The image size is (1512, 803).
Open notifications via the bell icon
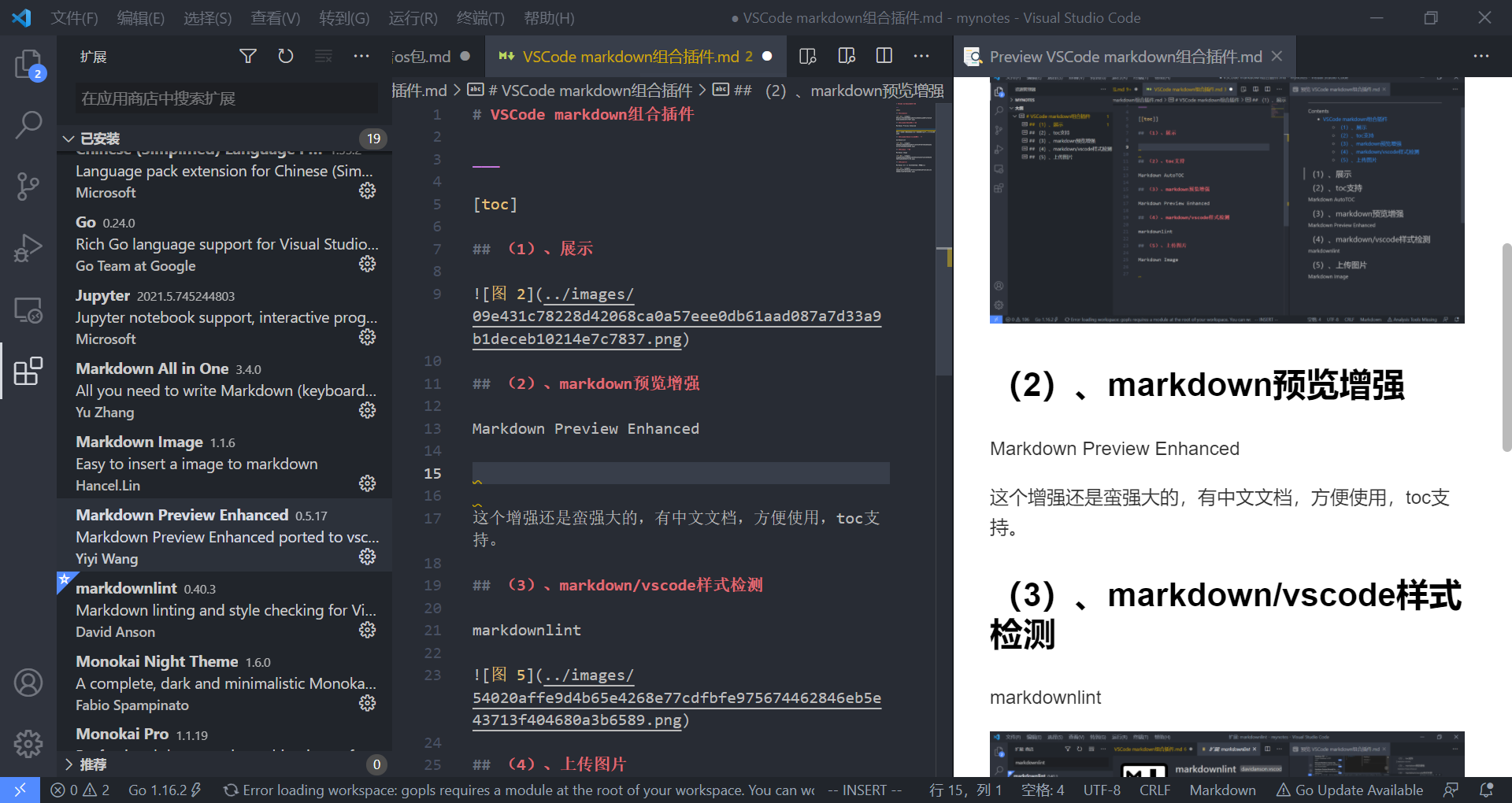1487,790
